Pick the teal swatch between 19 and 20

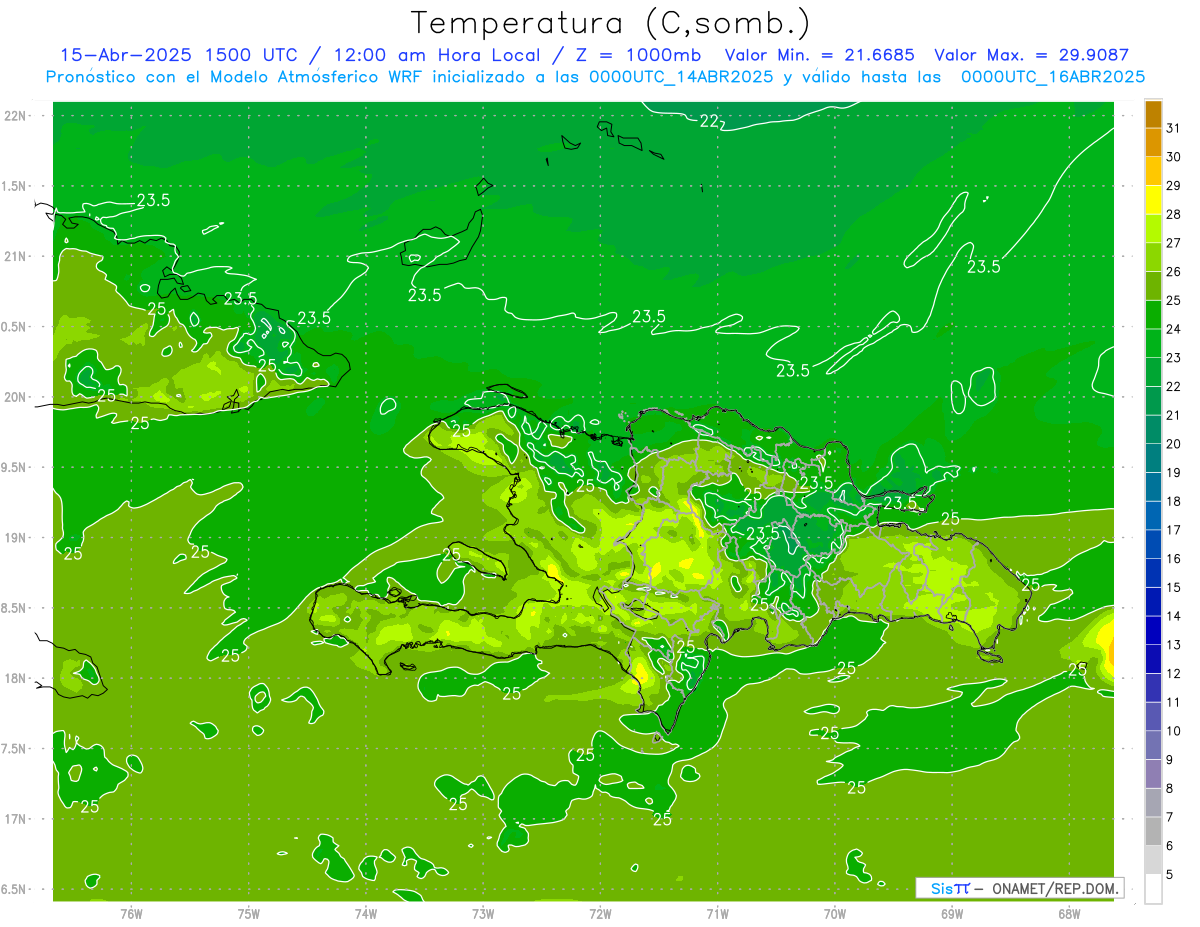(1153, 458)
